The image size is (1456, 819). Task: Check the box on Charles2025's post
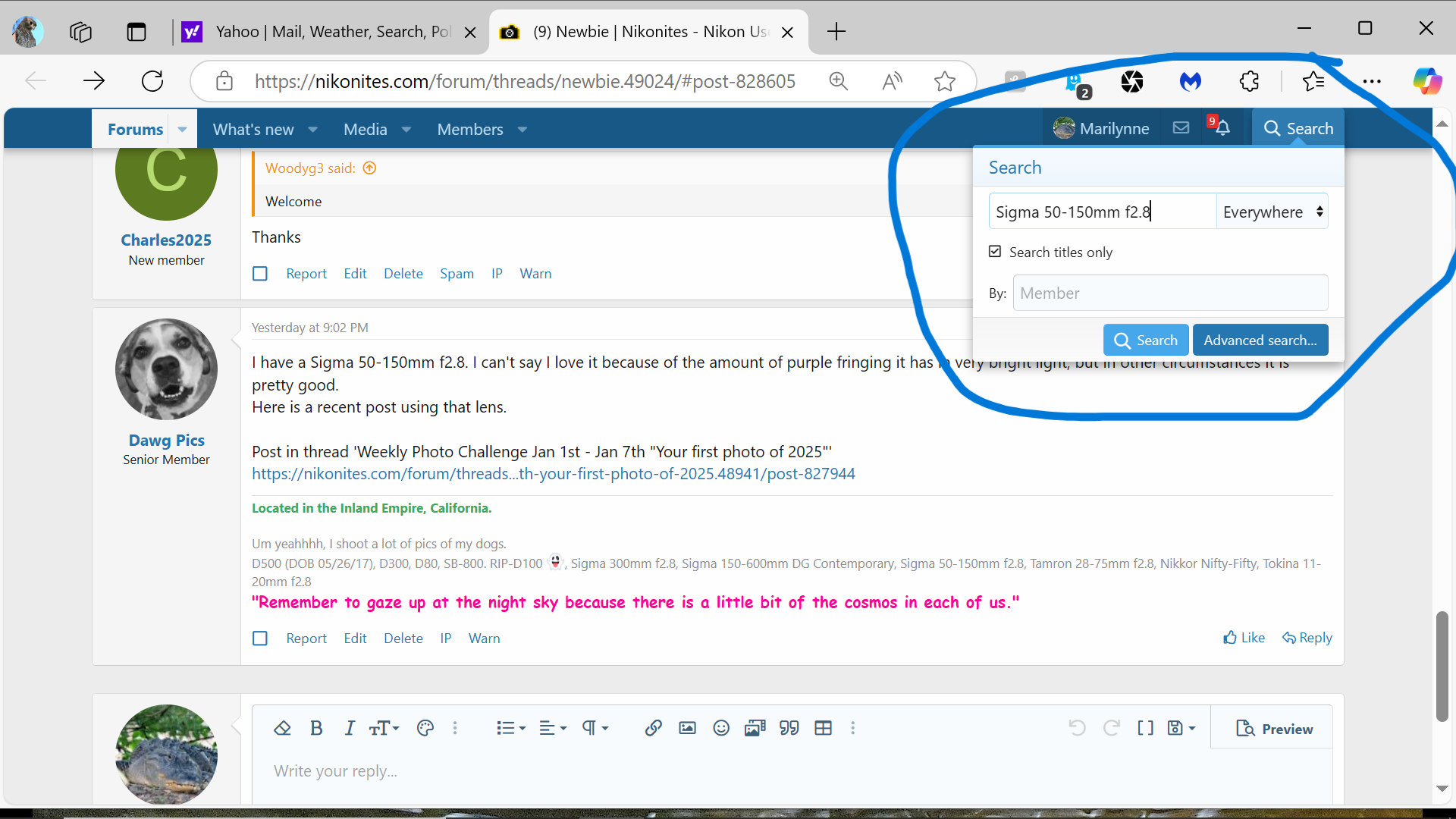pos(260,274)
